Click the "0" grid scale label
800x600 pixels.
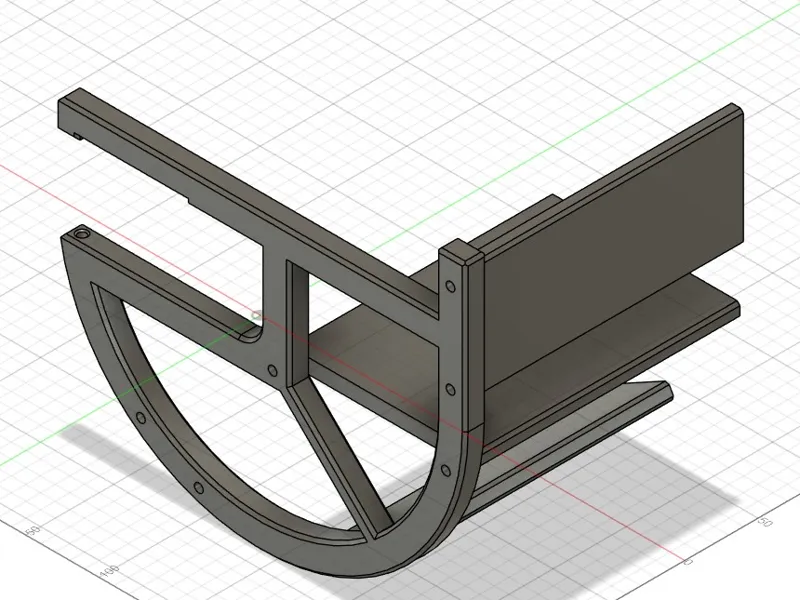pos(686,562)
